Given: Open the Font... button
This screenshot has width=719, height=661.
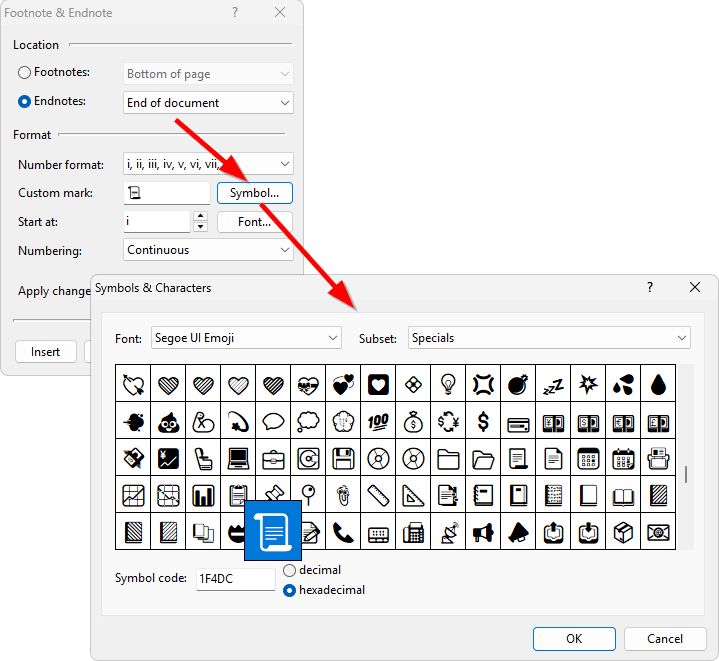Looking at the screenshot, I should tap(254, 222).
